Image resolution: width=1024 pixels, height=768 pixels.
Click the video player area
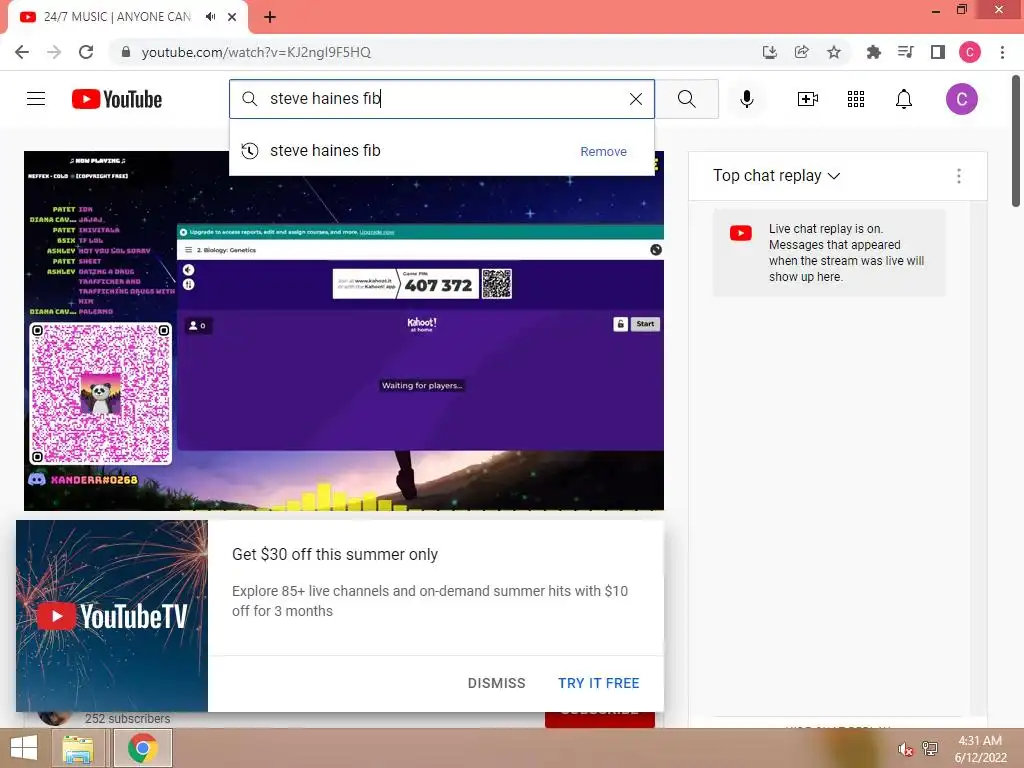tap(344, 330)
